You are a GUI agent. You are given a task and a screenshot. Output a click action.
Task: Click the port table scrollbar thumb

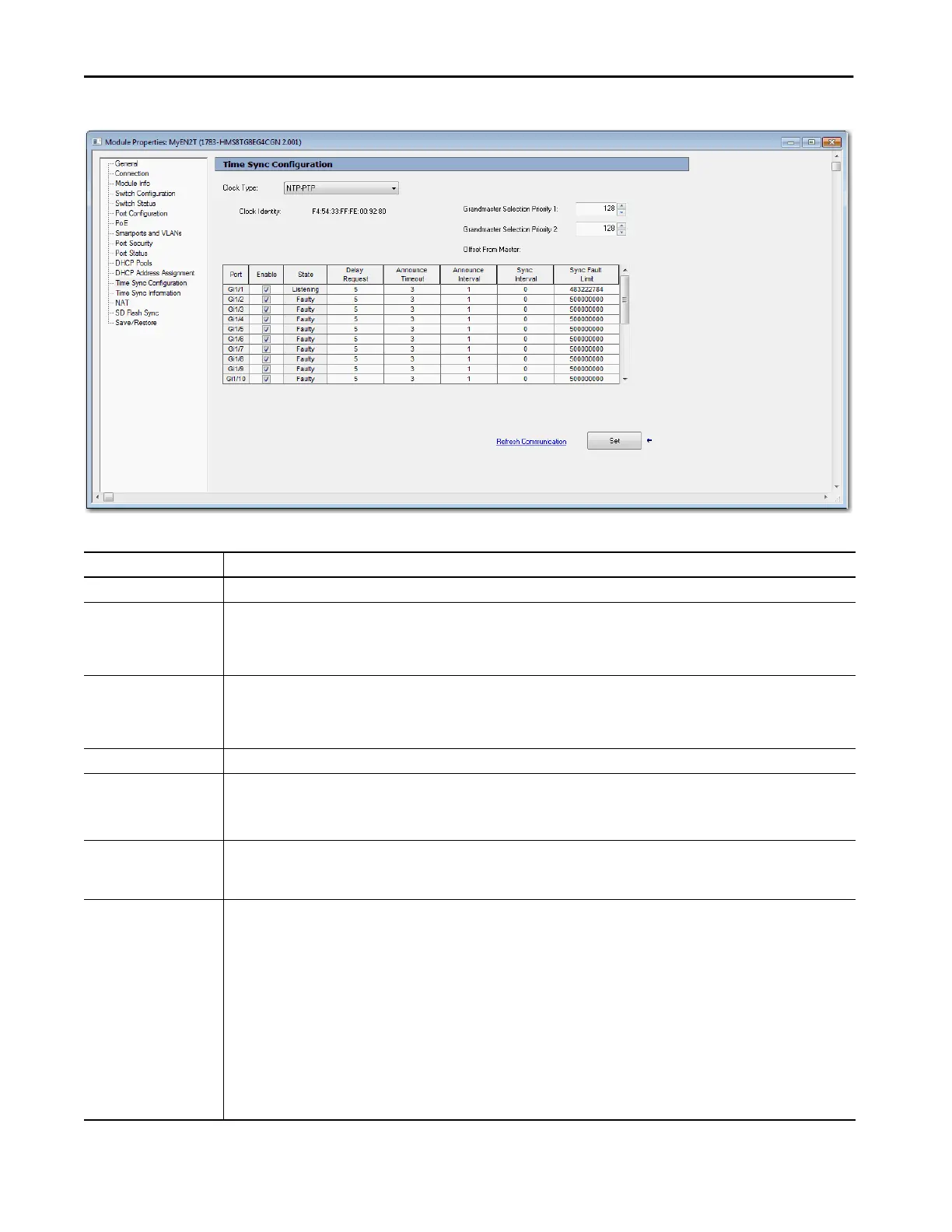tap(625, 299)
